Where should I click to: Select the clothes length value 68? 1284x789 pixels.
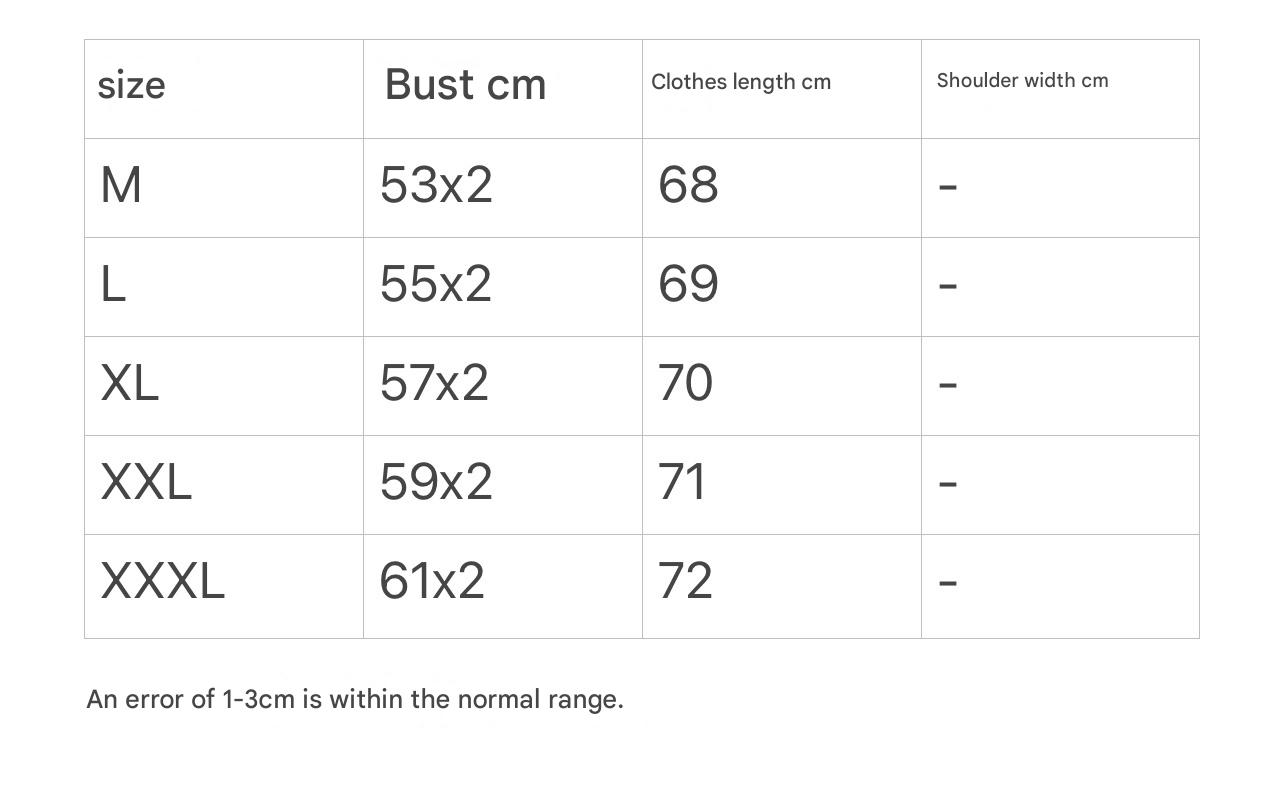[x=688, y=186]
